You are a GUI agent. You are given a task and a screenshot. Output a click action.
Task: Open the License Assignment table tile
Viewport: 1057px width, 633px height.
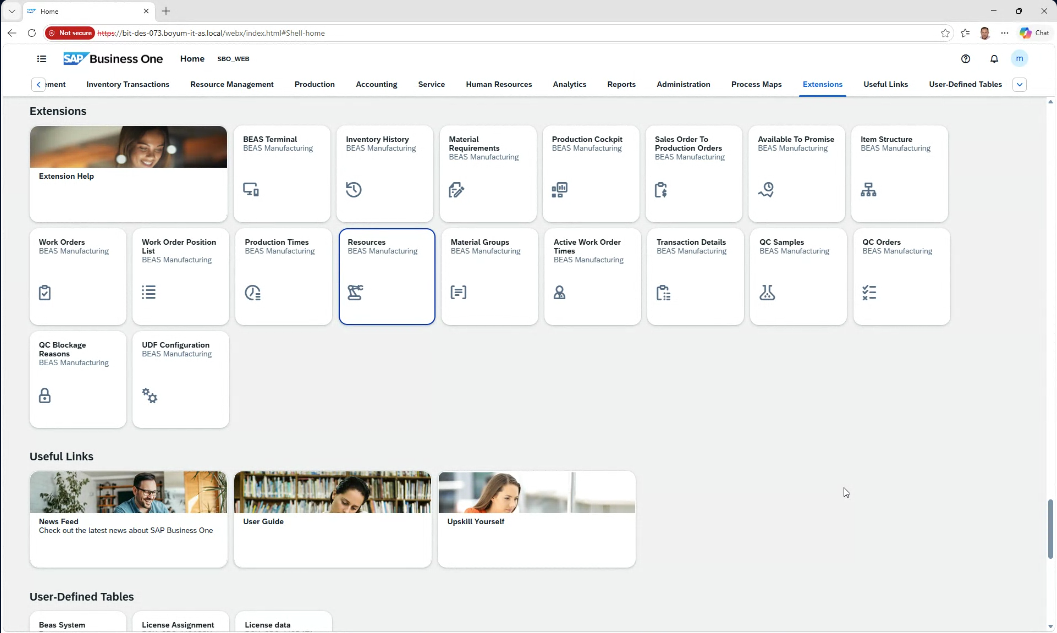click(x=181, y=622)
